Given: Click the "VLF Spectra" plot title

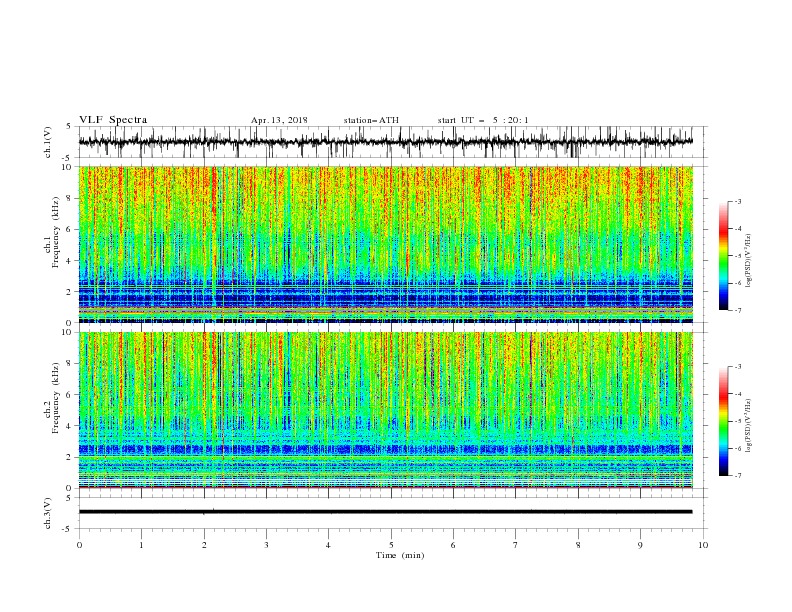Looking at the screenshot, I should (x=113, y=120).
